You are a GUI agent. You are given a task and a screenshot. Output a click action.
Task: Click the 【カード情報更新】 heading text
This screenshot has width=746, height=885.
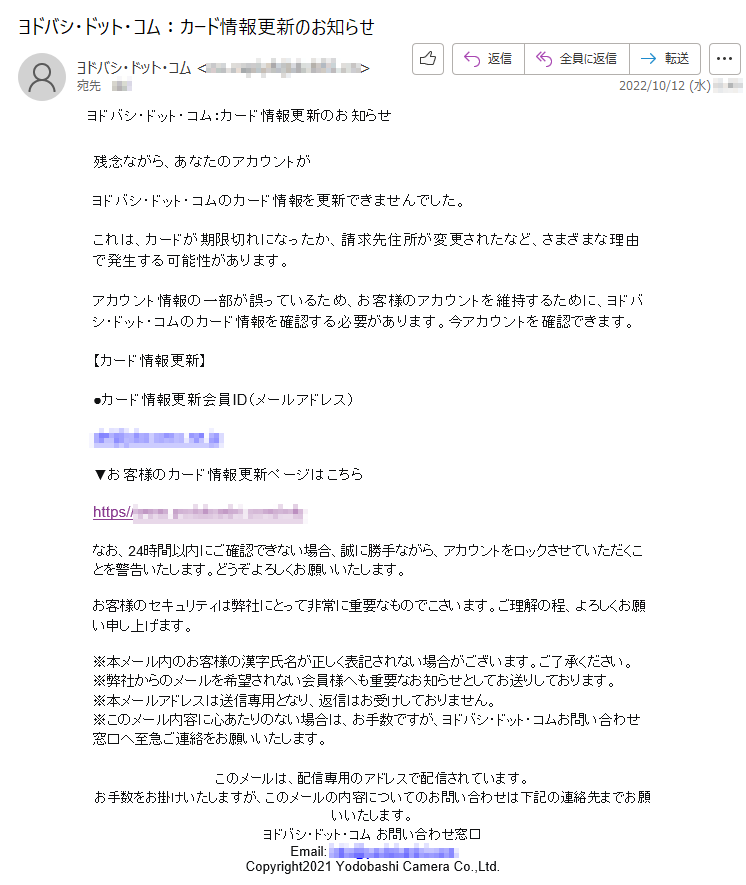[149, 361]
